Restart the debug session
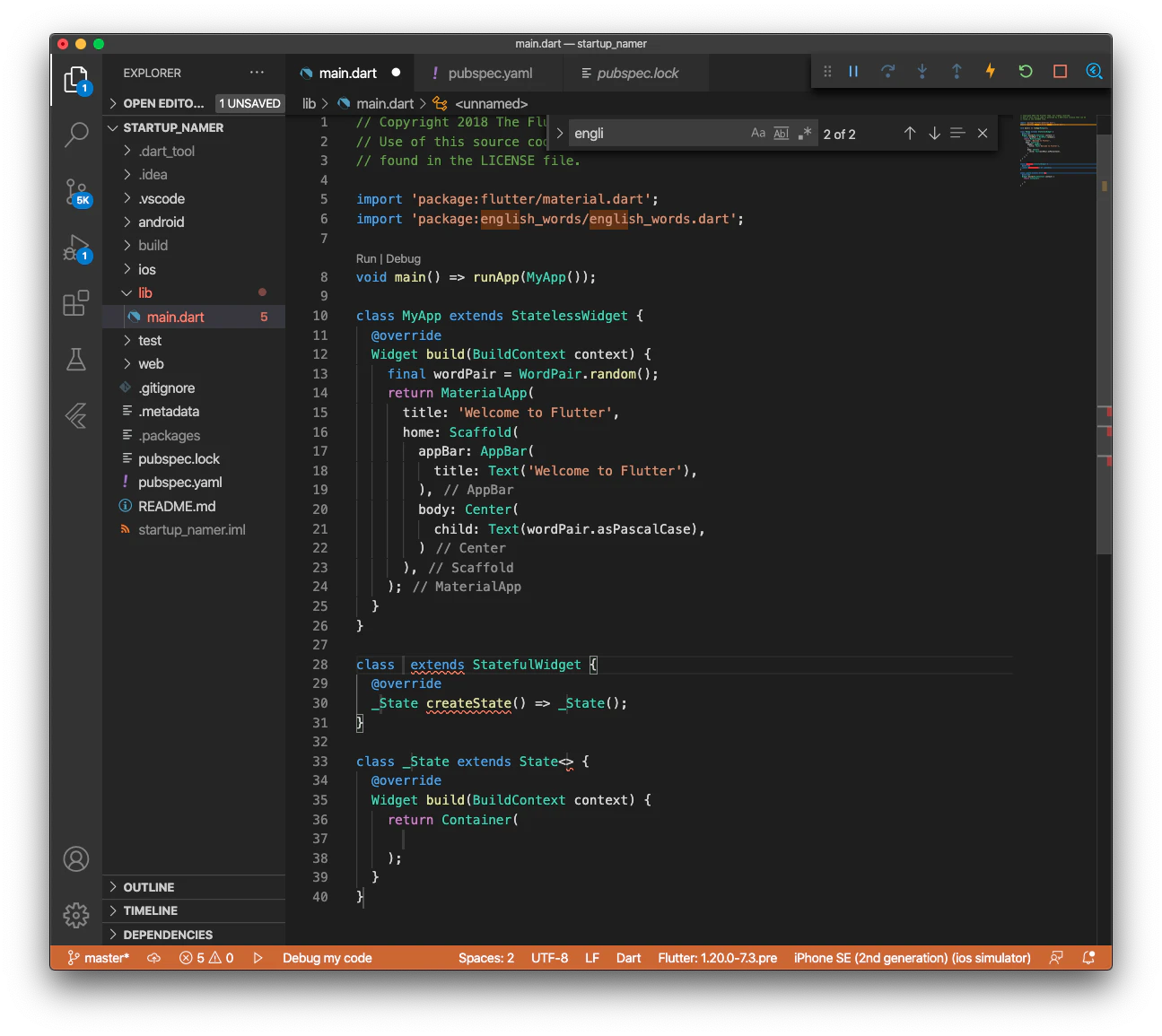The height and width of the screenshot is (1036, 1162). tap(1026, 71)
